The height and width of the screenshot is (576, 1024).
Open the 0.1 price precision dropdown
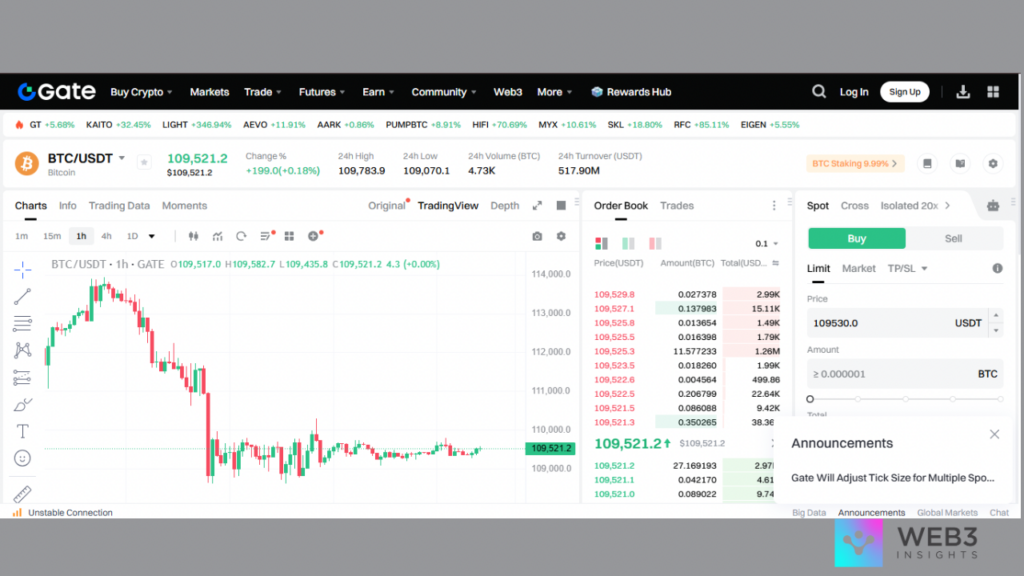pos(767,243)
